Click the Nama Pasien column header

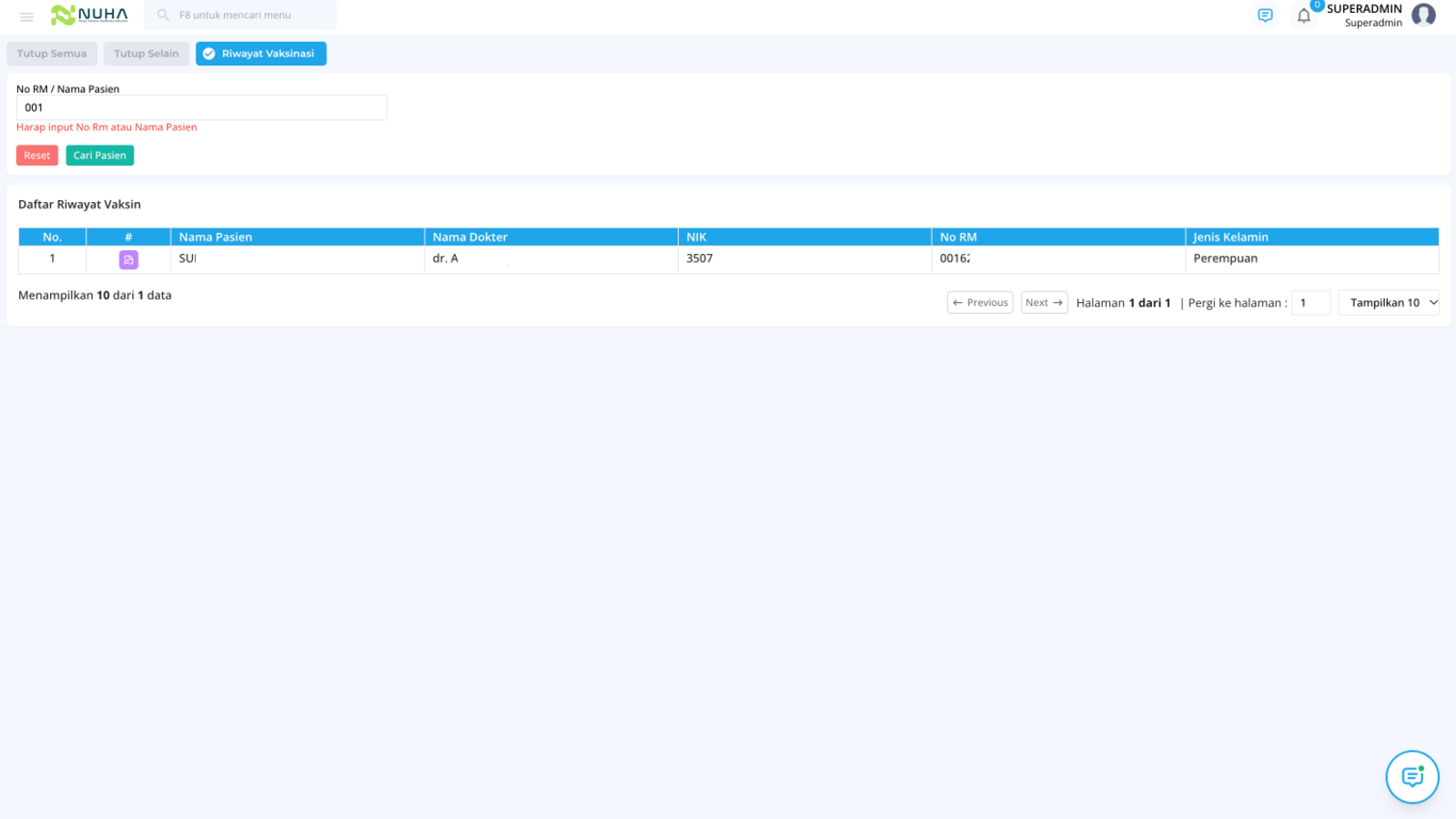pyautogui.click(x=298, y=238)
